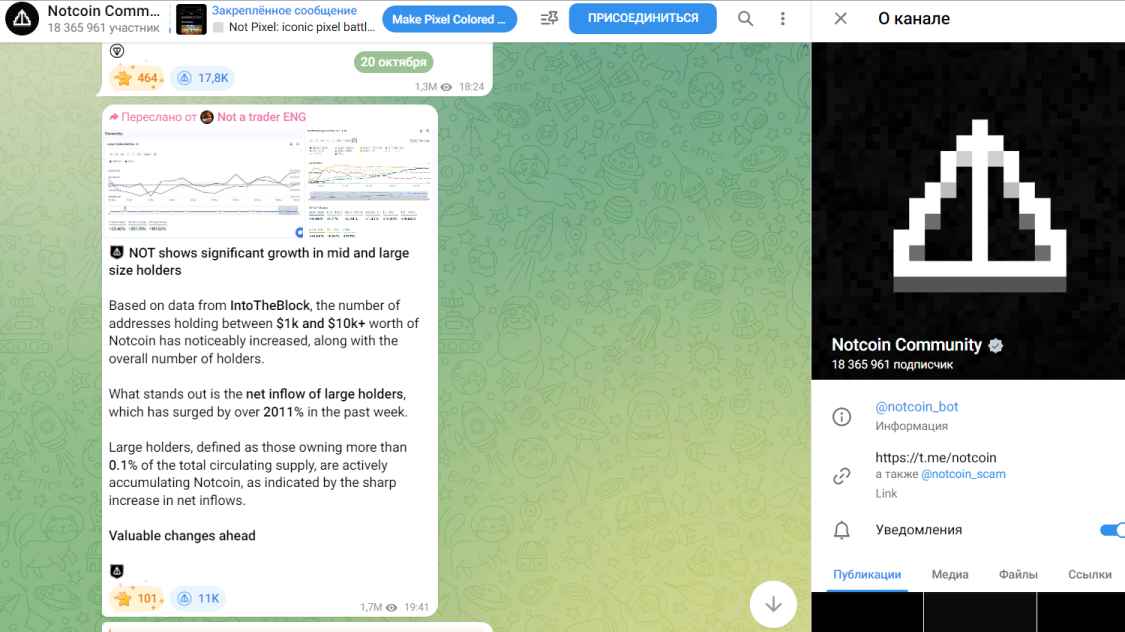Click the info circle icon
The width and height of the screenshot is (1125, 632).
pyautogui.click(x=842, y=417)
